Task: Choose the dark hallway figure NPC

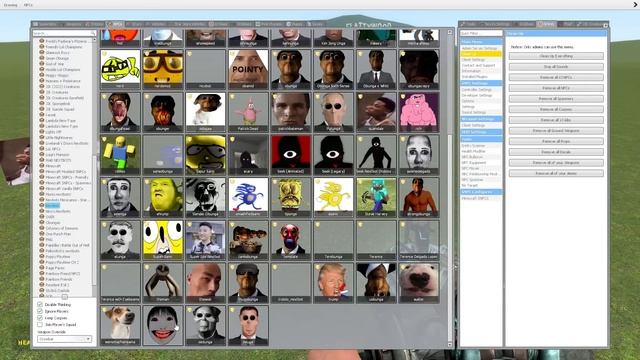Action: click(248, 154)
